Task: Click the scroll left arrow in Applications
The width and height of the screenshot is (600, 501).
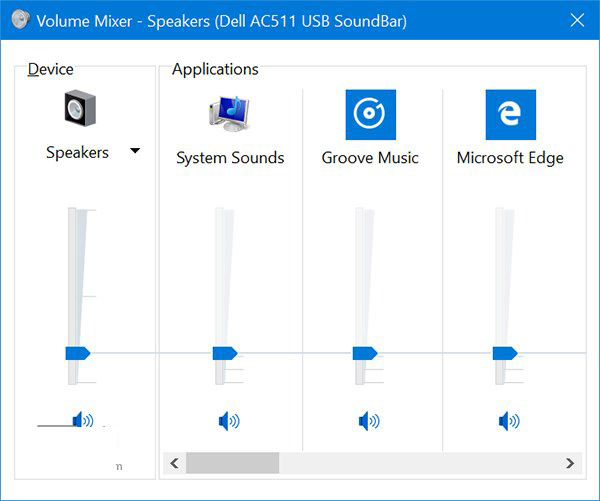Action: pyautogui.click(x=174, y=463)
